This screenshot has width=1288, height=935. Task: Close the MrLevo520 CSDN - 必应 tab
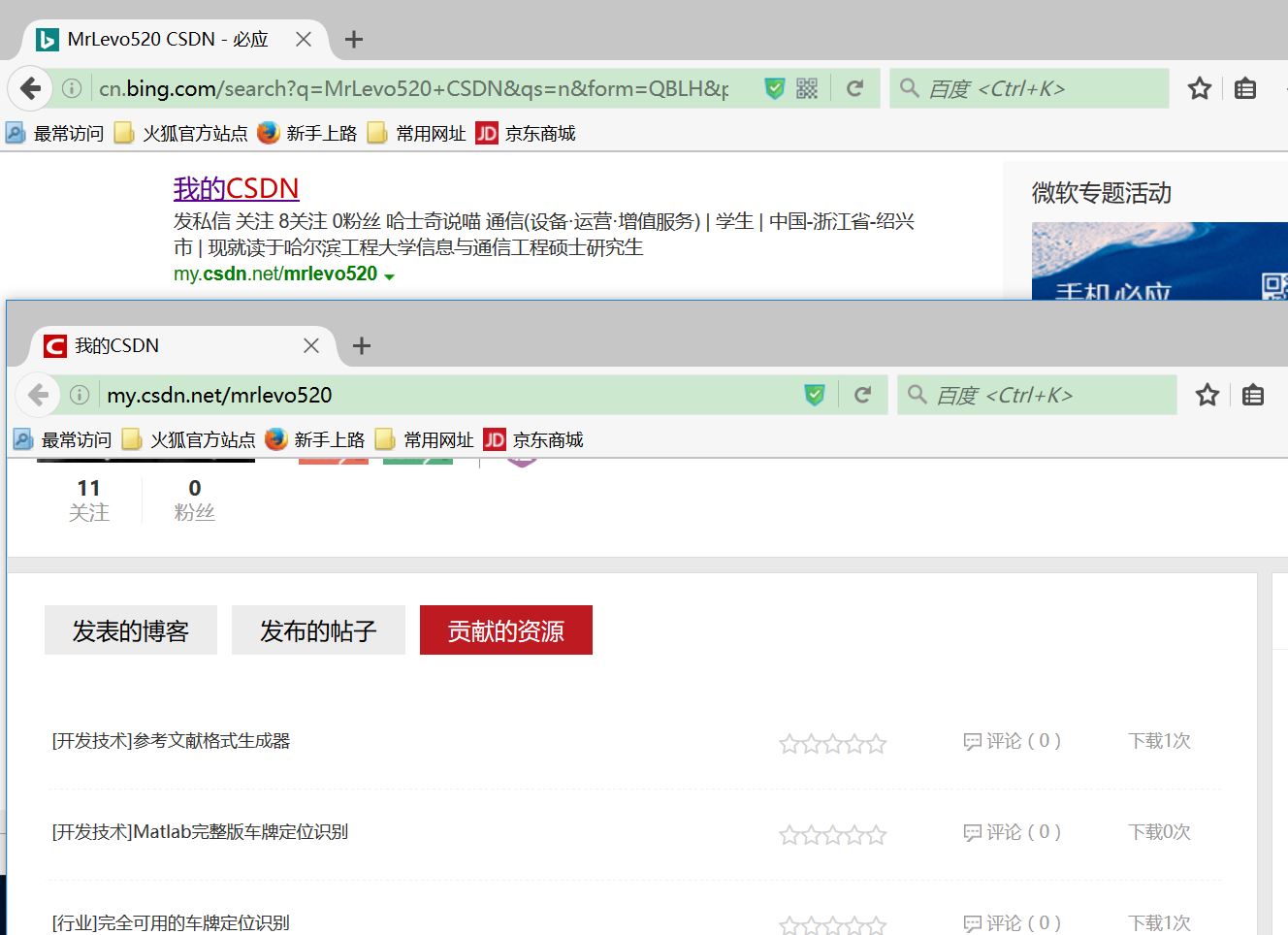click(x=304, y=40)
